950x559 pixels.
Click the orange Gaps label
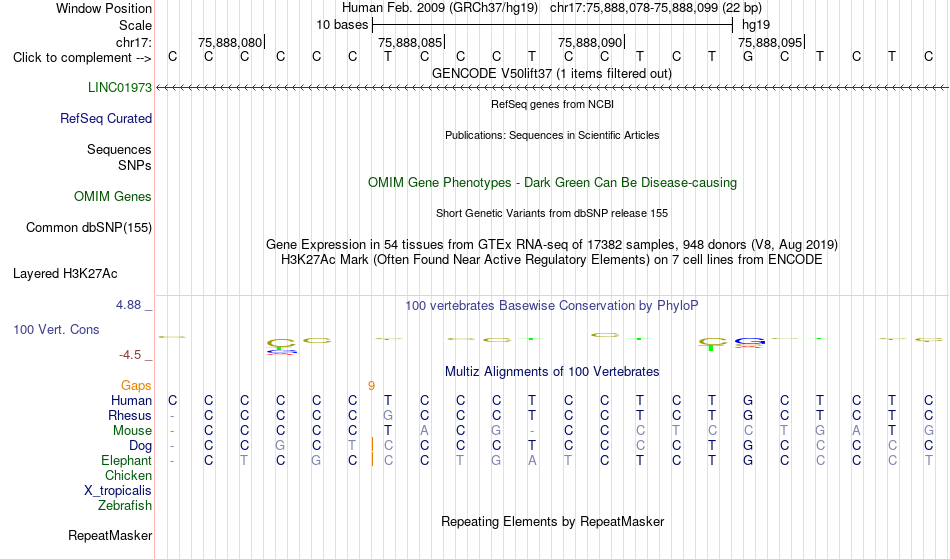coord(136,385)
